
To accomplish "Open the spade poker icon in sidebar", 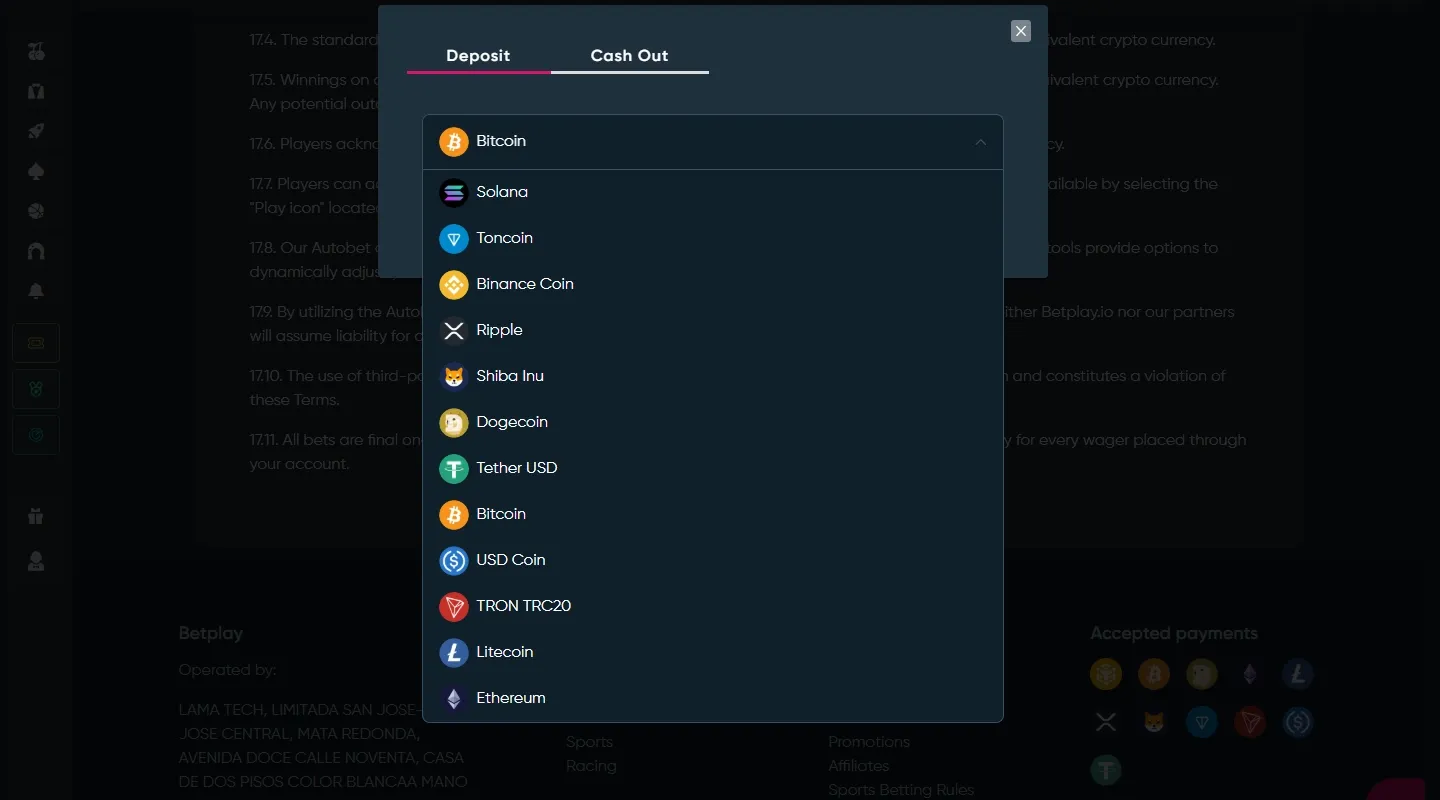I will coord(36,172).
